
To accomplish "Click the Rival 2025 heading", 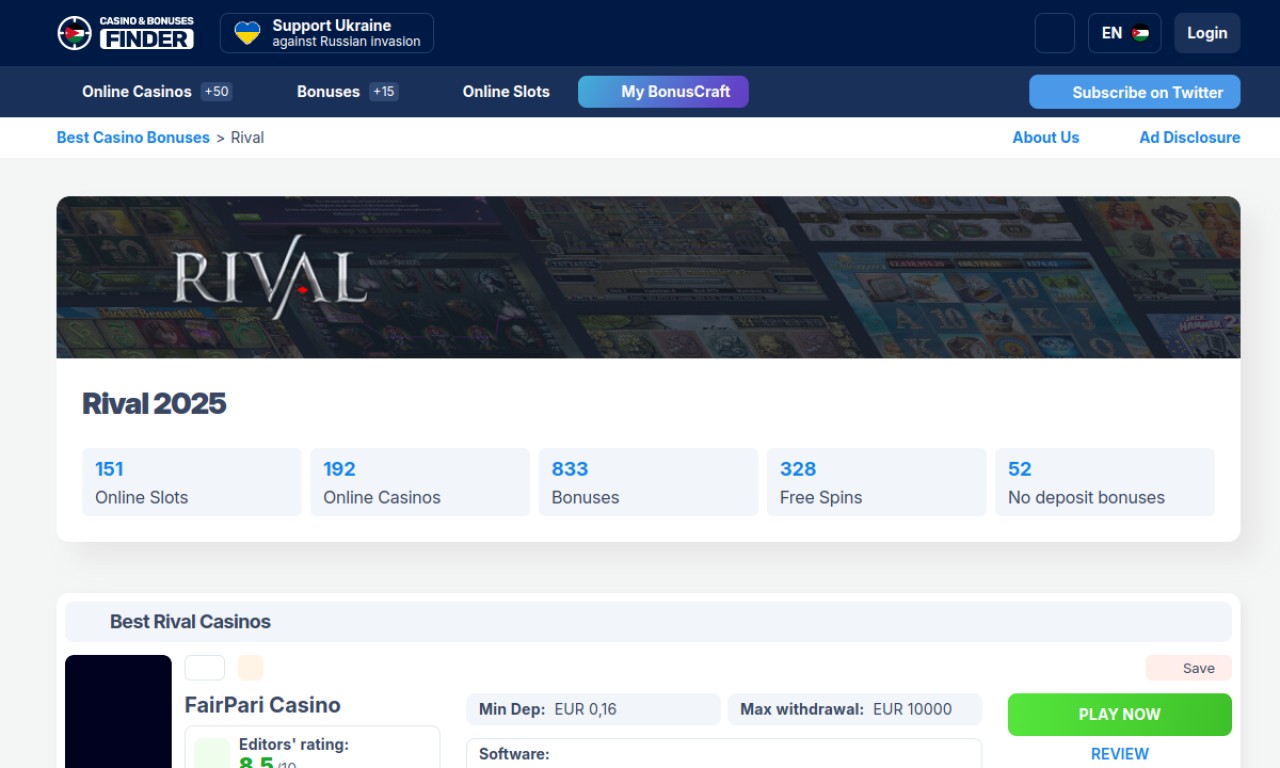I will tap(154, 404).
